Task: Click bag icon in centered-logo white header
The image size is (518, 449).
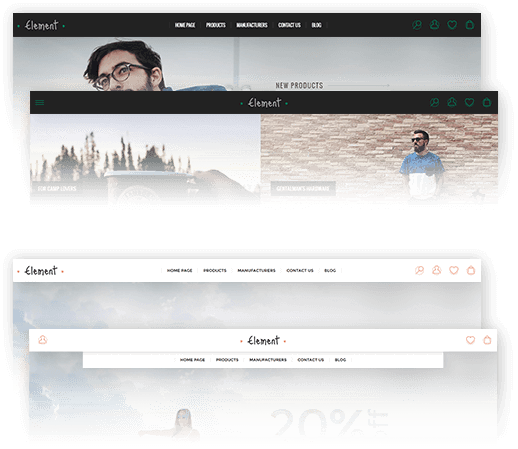Action: (487, 340)
